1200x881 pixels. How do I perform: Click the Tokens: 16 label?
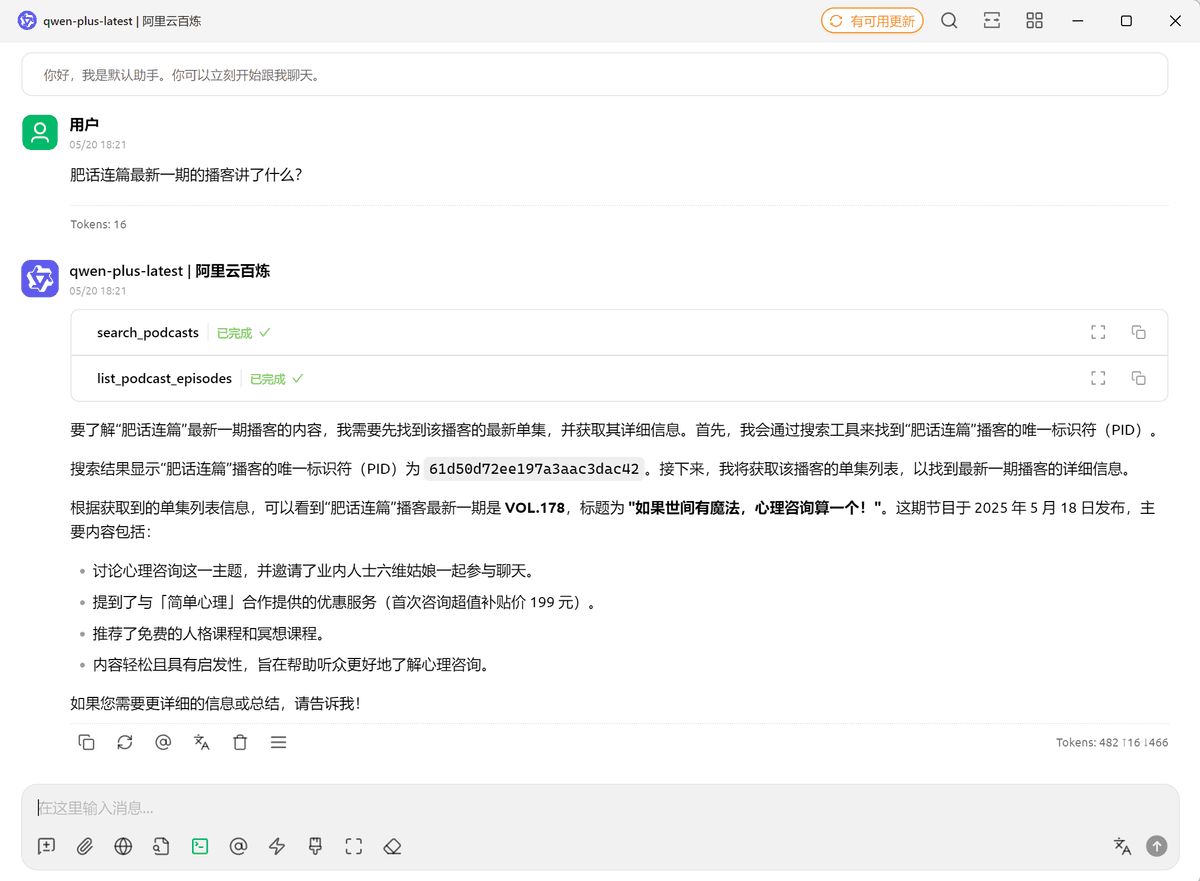pos(98,224)
